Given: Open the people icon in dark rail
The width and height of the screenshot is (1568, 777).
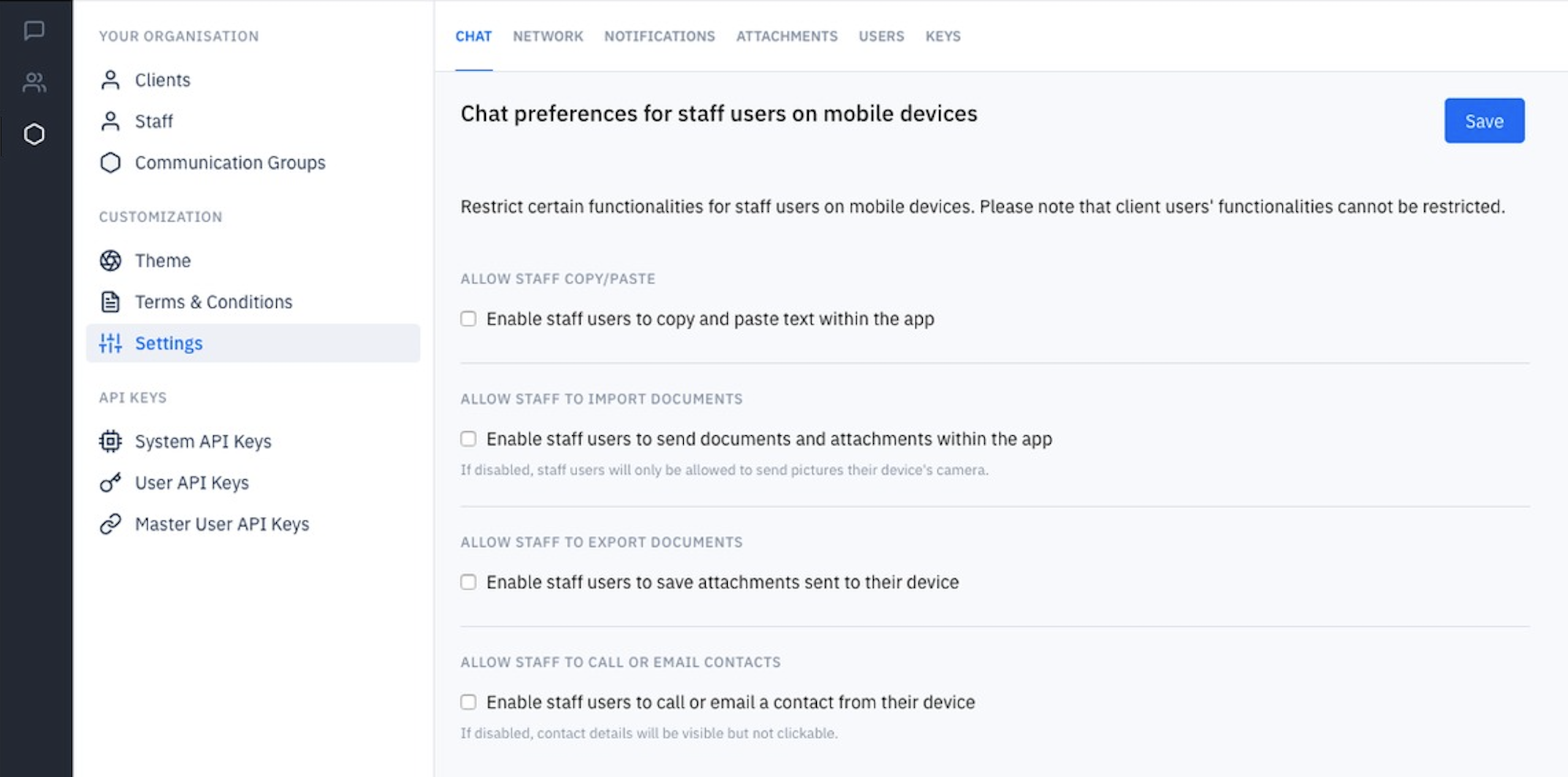Looking at the screenshot, I should (34, 82).
